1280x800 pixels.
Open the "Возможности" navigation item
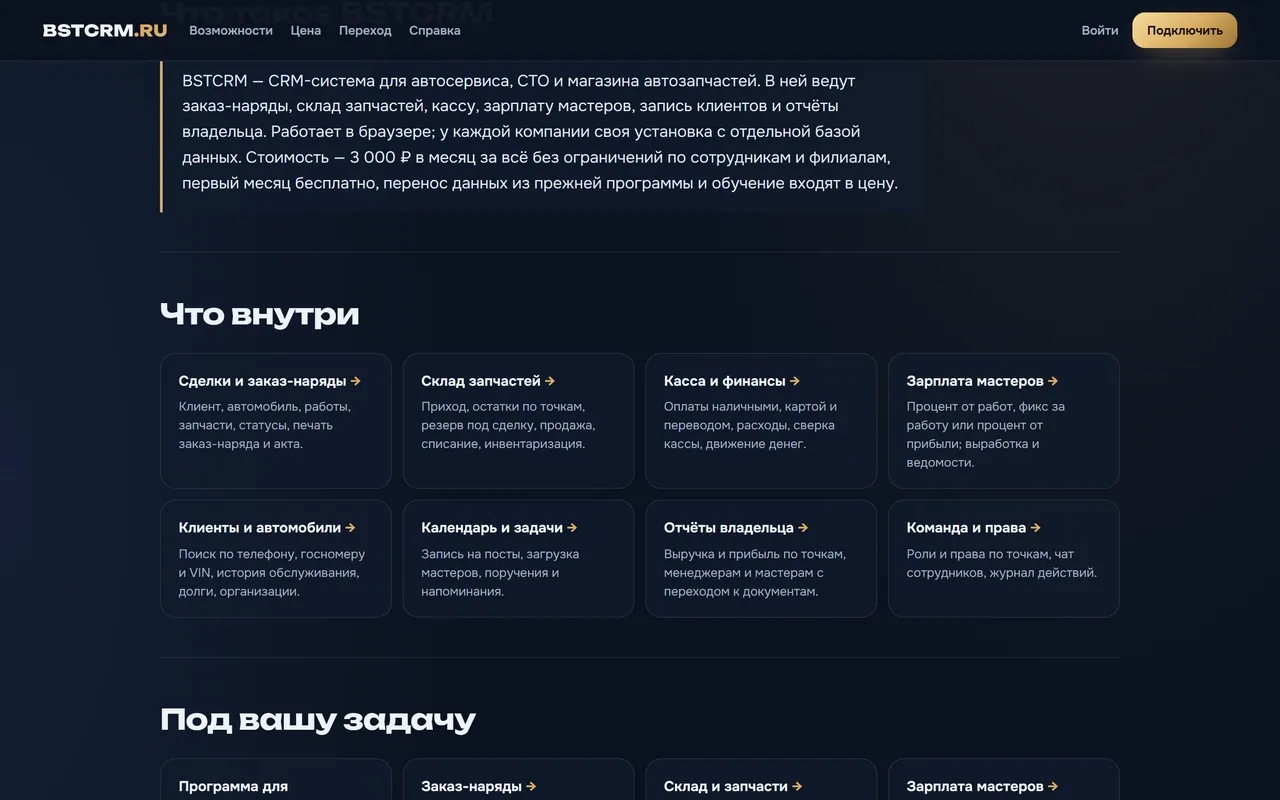pos(231,30)
